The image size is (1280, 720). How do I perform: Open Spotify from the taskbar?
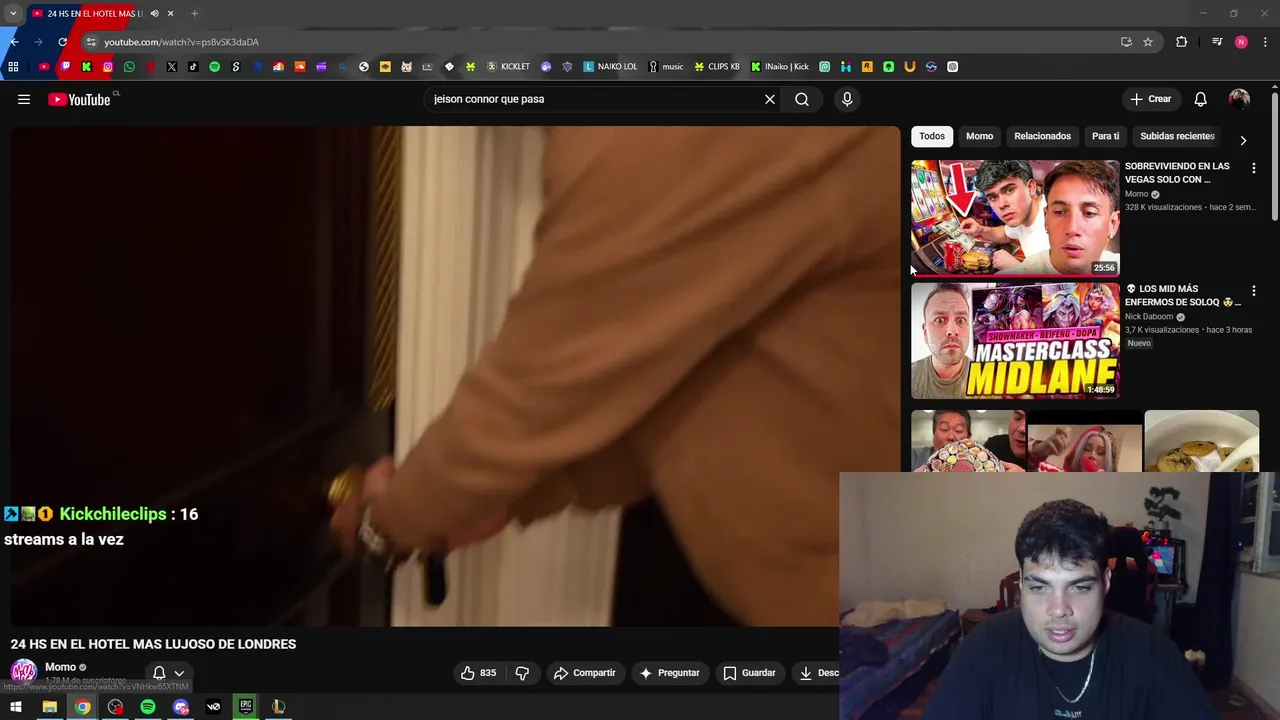coord(148,707)
